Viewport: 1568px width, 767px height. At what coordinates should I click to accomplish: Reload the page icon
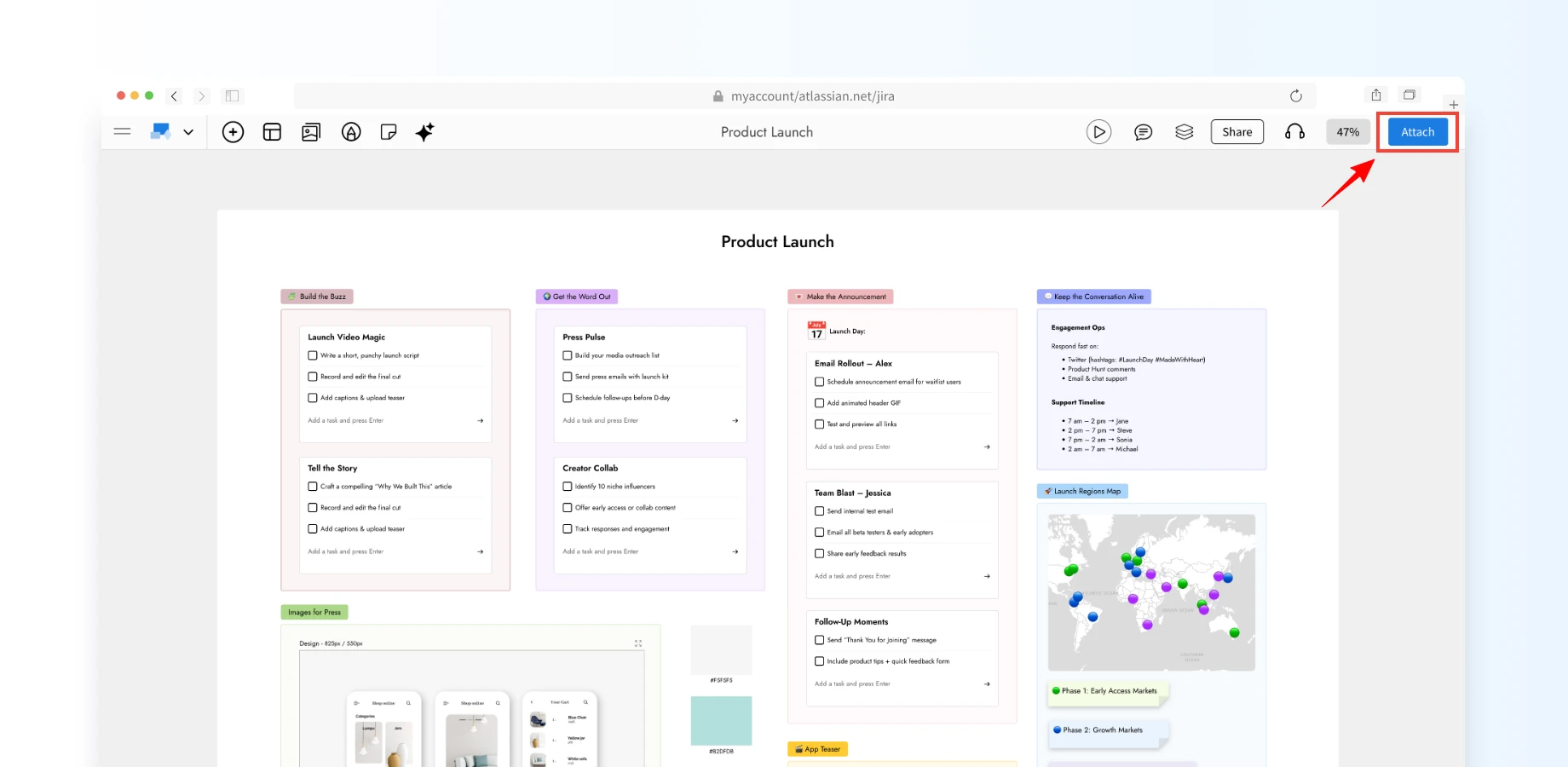point(1295,96)
